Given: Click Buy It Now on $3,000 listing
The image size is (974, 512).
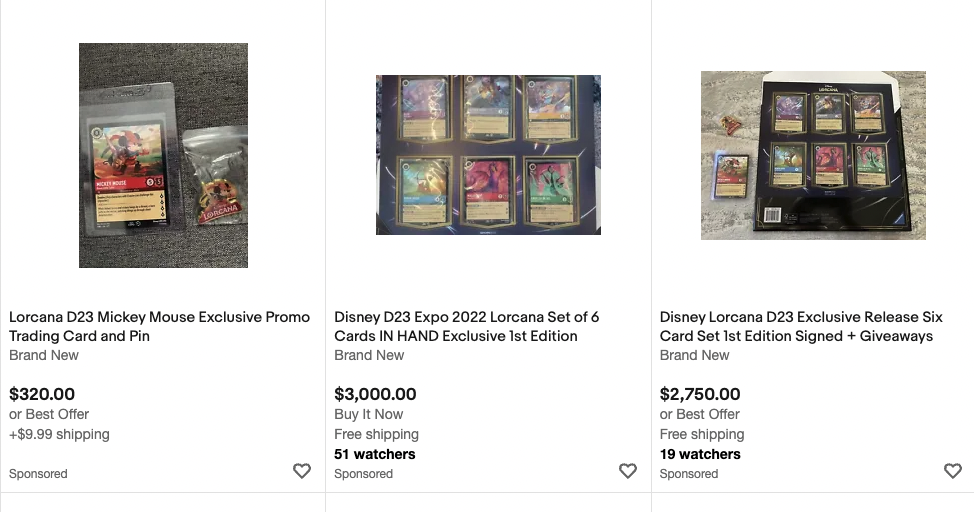Looking at the screenshot, I should click(369, 414).
